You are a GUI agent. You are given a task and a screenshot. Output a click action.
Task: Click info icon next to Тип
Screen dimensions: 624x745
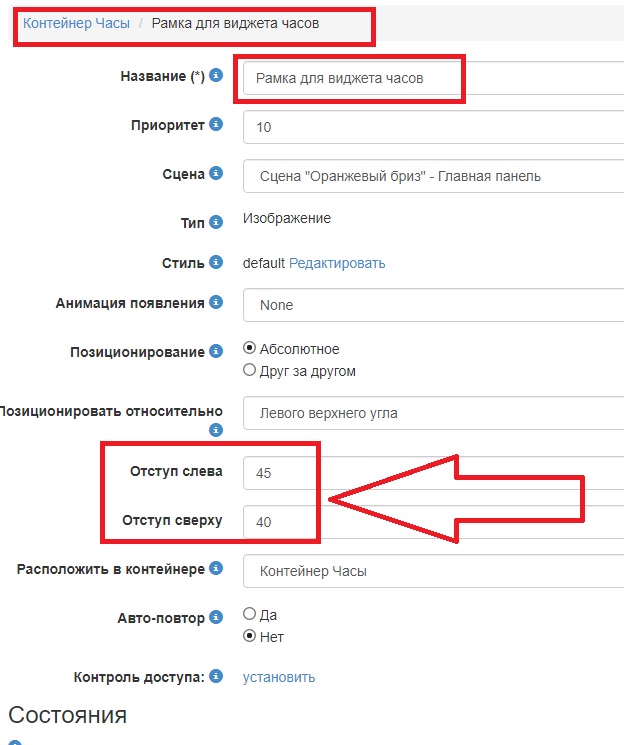[x=216, y=222]
